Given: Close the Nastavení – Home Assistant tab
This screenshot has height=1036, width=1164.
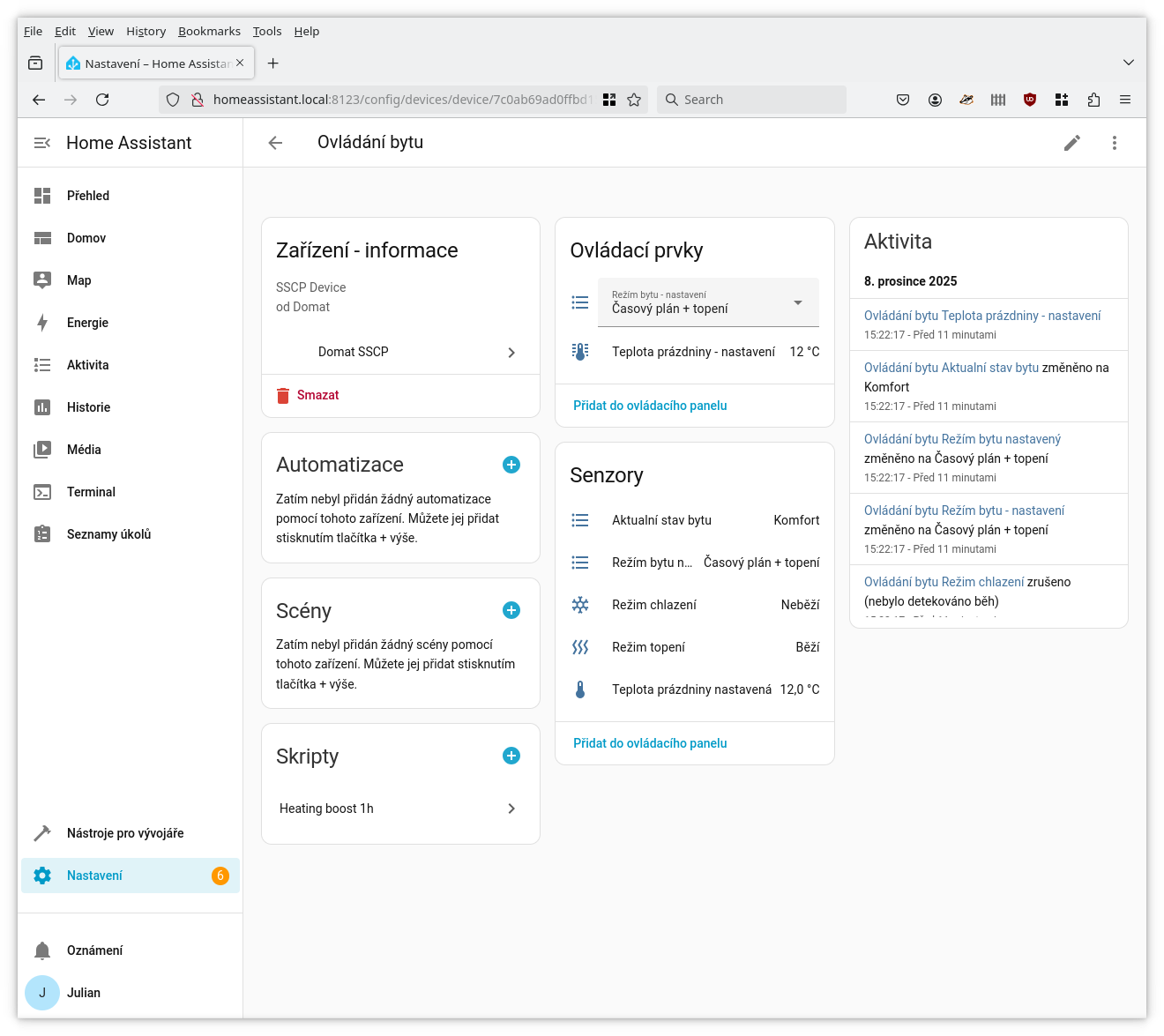Looking at the screenshot, I should coord(240,63).
